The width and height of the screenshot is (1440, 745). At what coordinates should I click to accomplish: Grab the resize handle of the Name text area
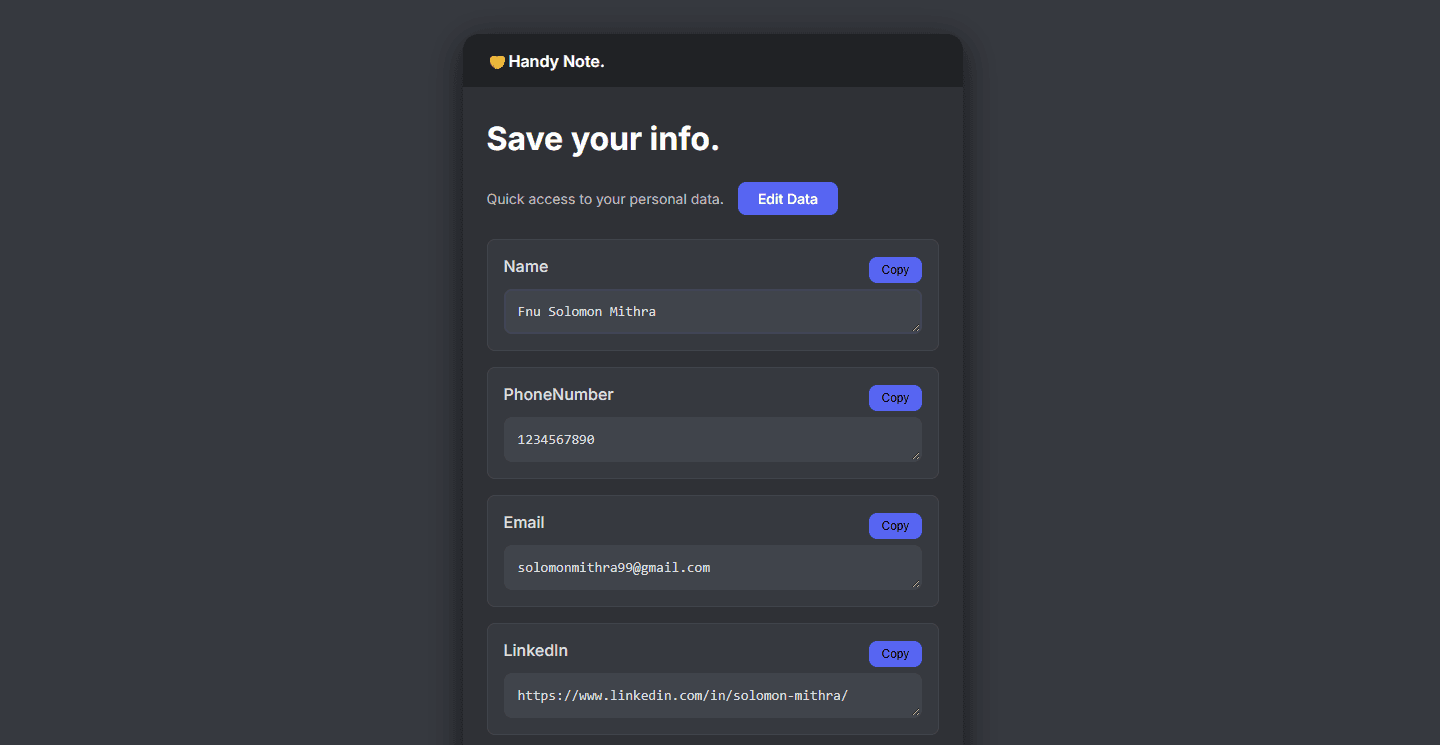[916, 328]
